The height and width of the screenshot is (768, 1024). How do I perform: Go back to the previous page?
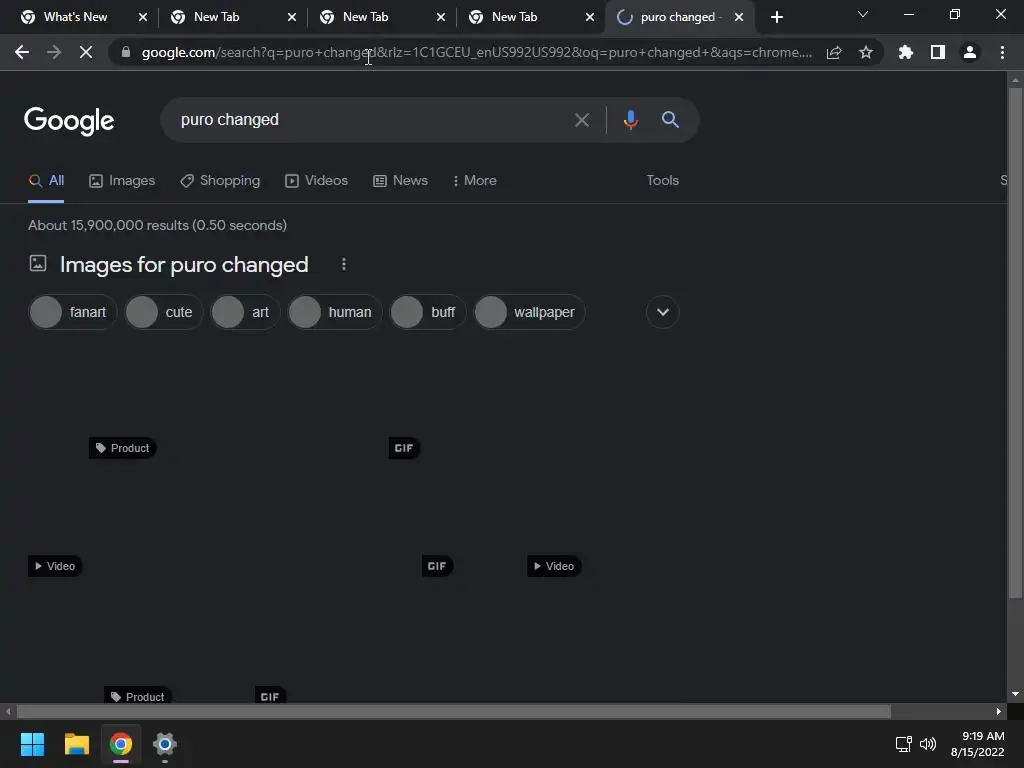pos(22,52)
